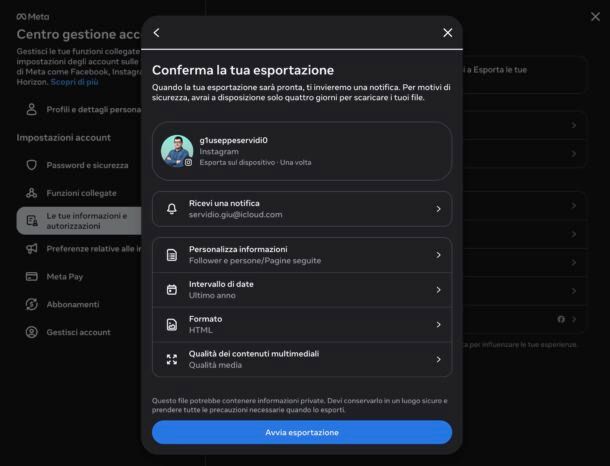The width and height of the screenshot is (610, 466).
Task: Click the icon for Le tue informazioni
Action: pos(32,221)
